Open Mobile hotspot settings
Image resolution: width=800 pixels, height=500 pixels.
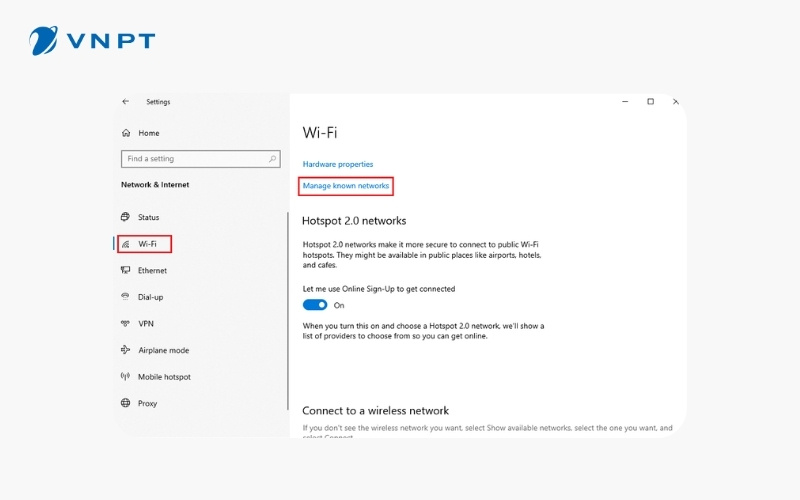click(x=164, y=377)
